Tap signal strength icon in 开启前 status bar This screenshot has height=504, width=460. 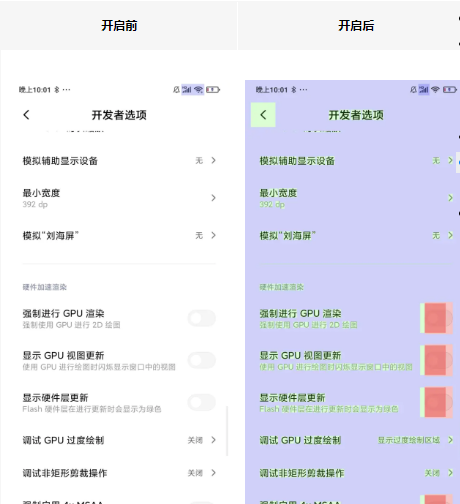[x=187, y=89]
